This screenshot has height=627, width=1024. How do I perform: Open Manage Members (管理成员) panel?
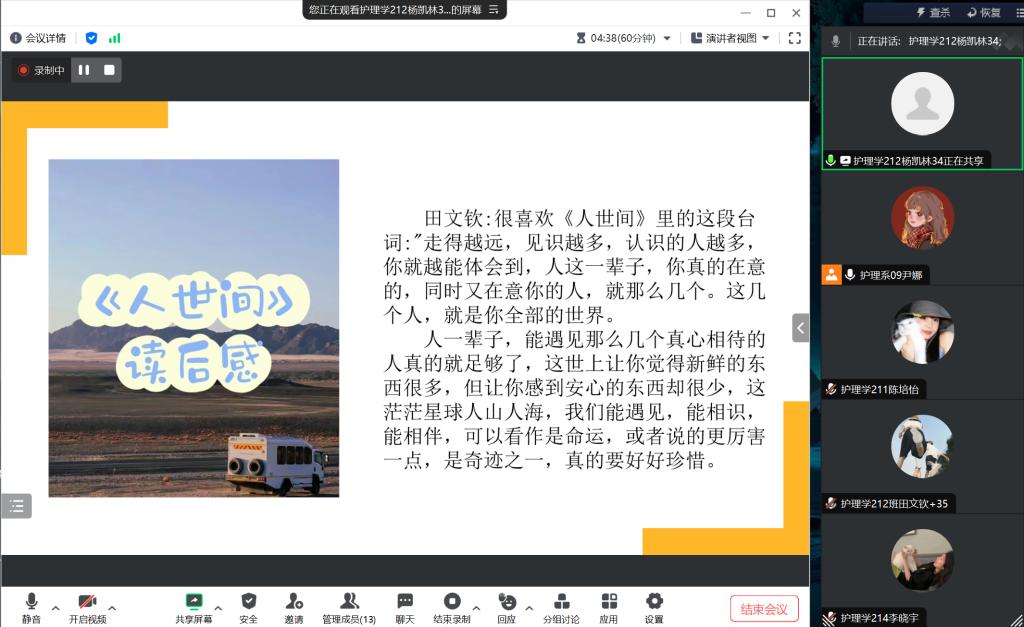tap(348, 606)
